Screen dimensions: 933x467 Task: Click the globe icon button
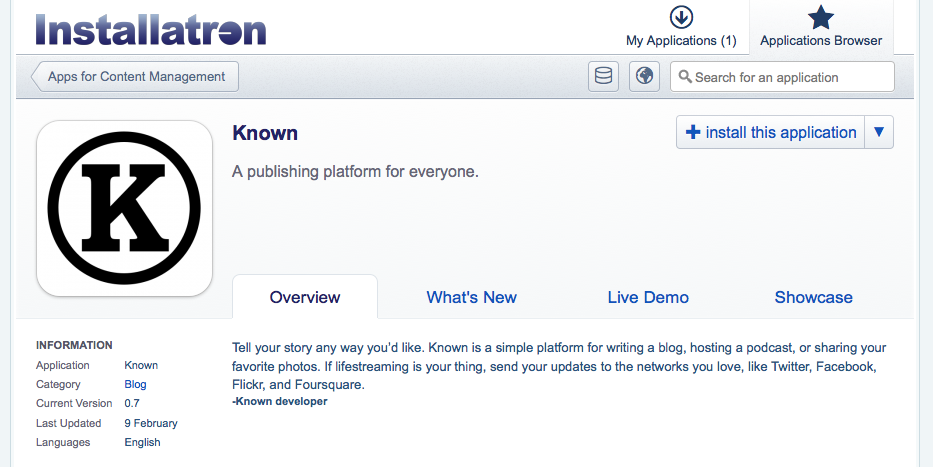coord(644,76)
